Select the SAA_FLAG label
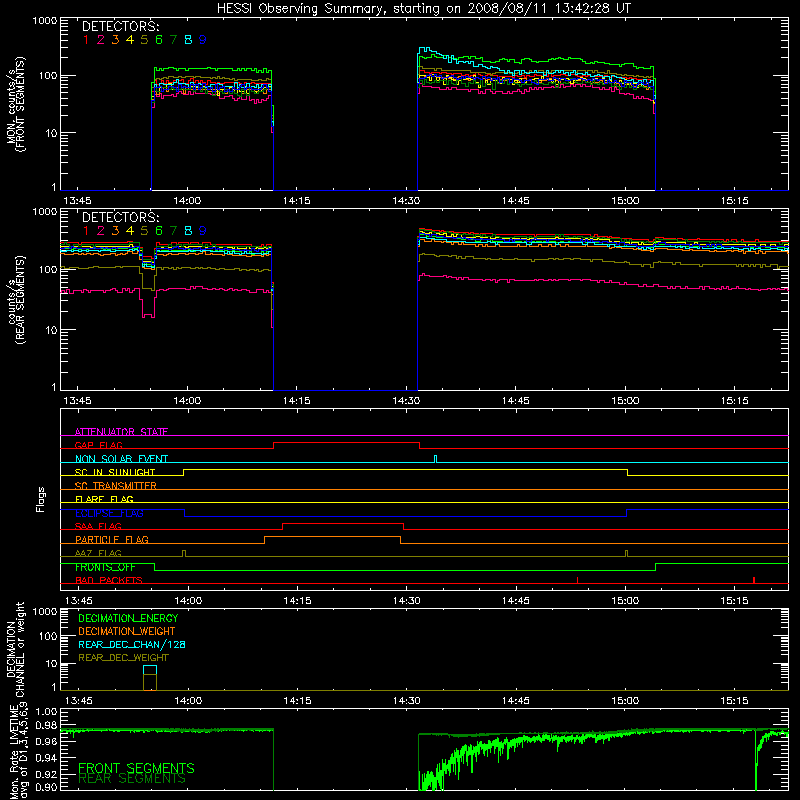The width and height of the screenshot is (800, 800). click(98, 526)
